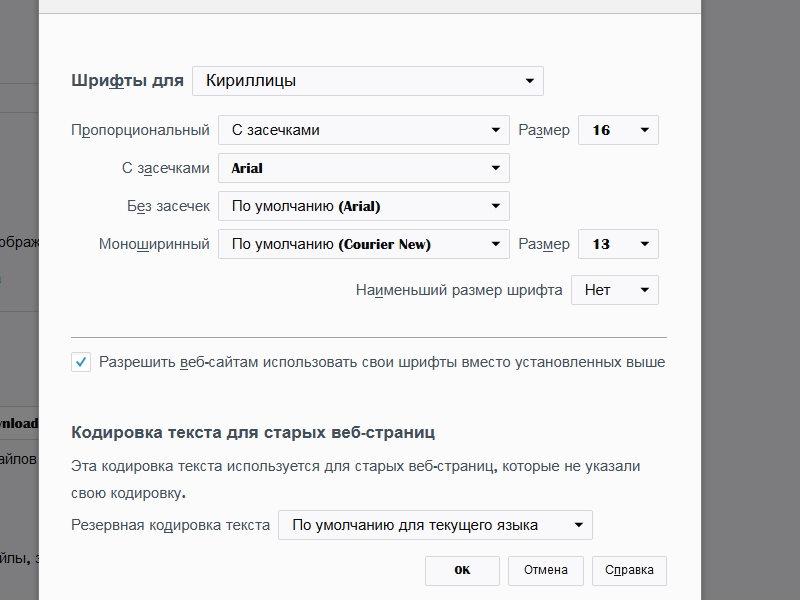Screen dimensions: 800x600
Task: Open the proportional Размер 16 dropdown
Action: coord(617,130)
